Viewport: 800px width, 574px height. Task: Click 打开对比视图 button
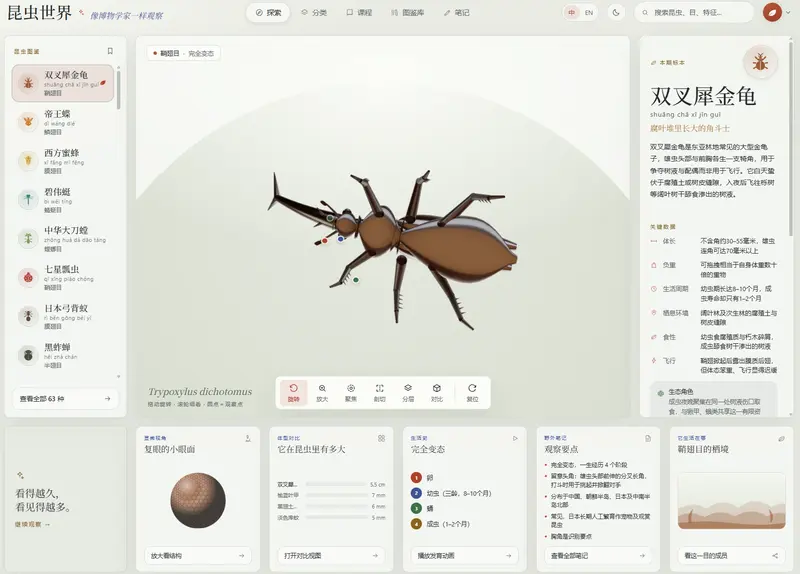tap(331, 556)
